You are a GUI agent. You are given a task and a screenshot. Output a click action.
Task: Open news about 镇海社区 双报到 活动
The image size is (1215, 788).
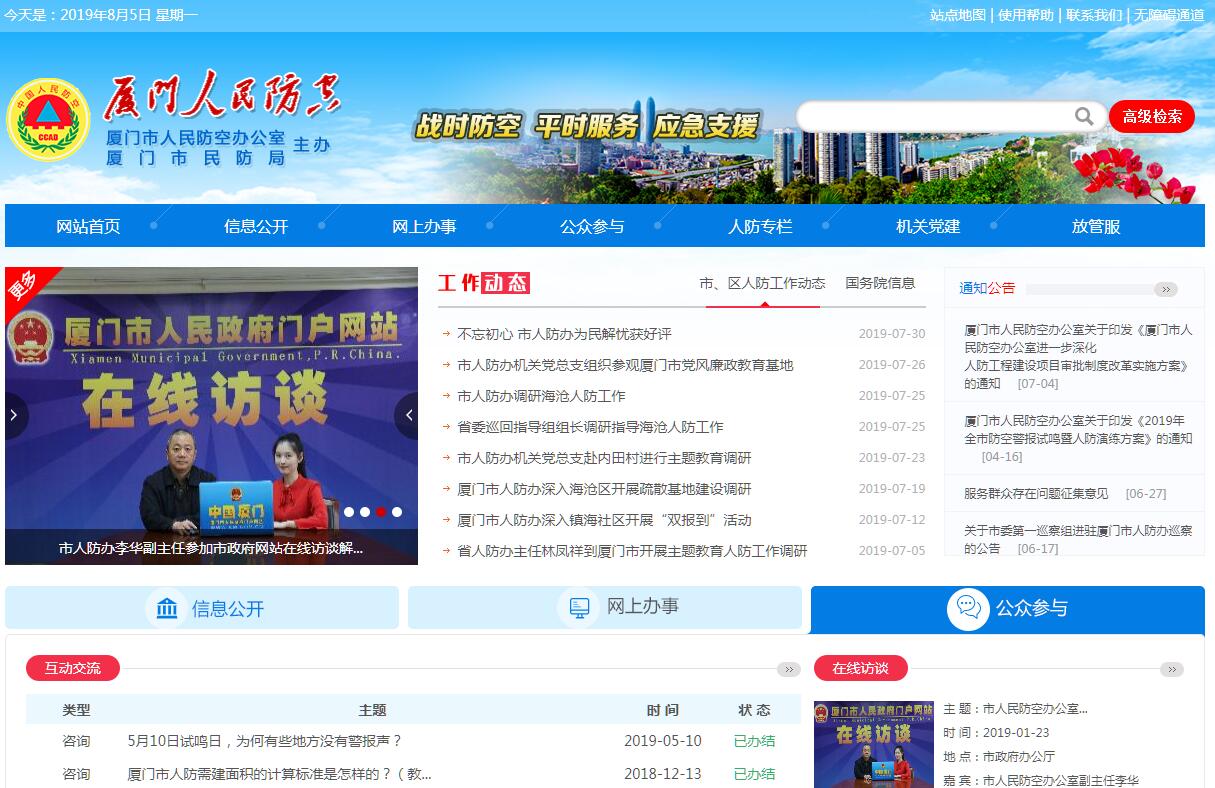click(x=604, y=520)
